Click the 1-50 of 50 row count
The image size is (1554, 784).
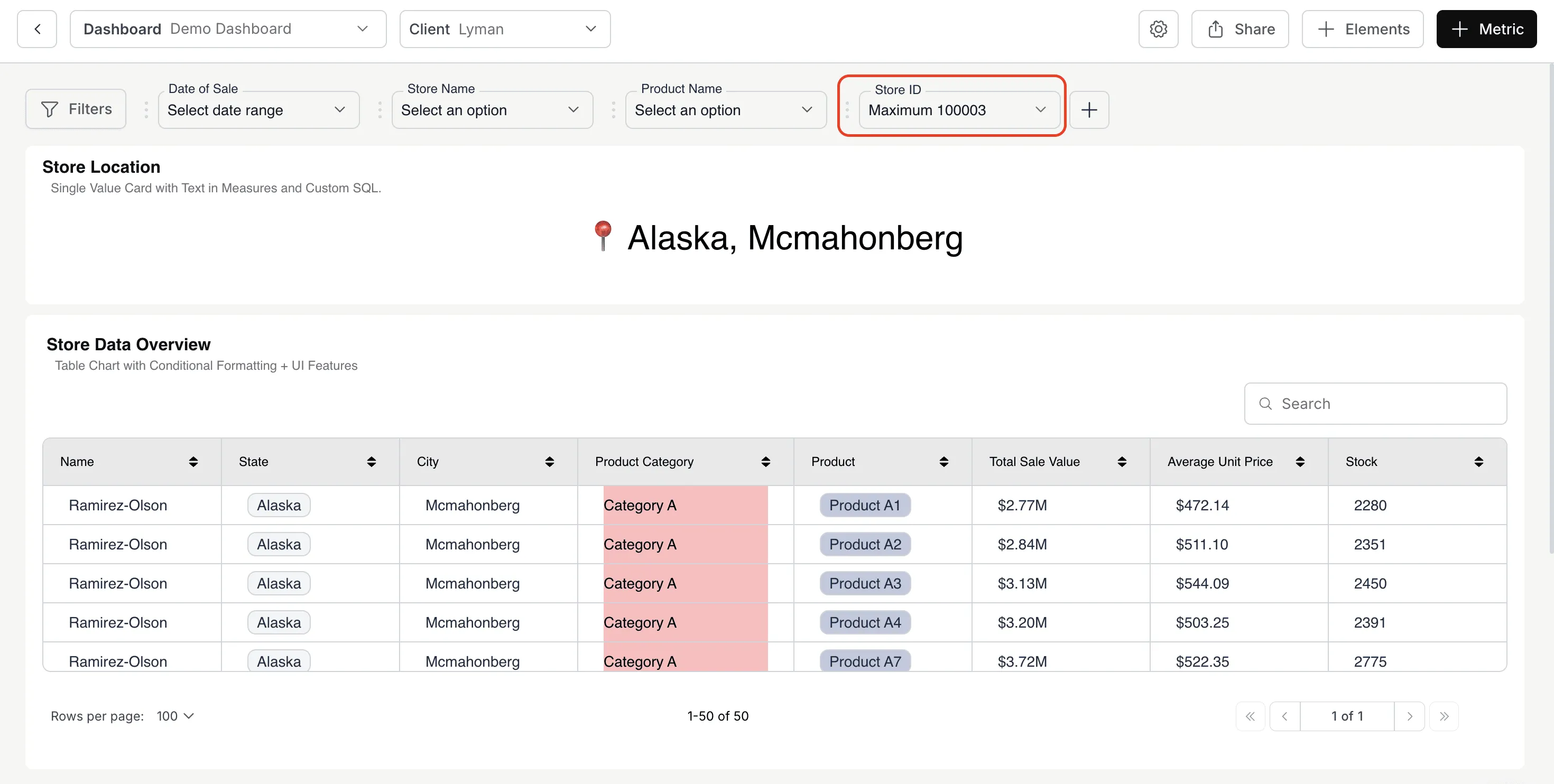click(718, 716)
